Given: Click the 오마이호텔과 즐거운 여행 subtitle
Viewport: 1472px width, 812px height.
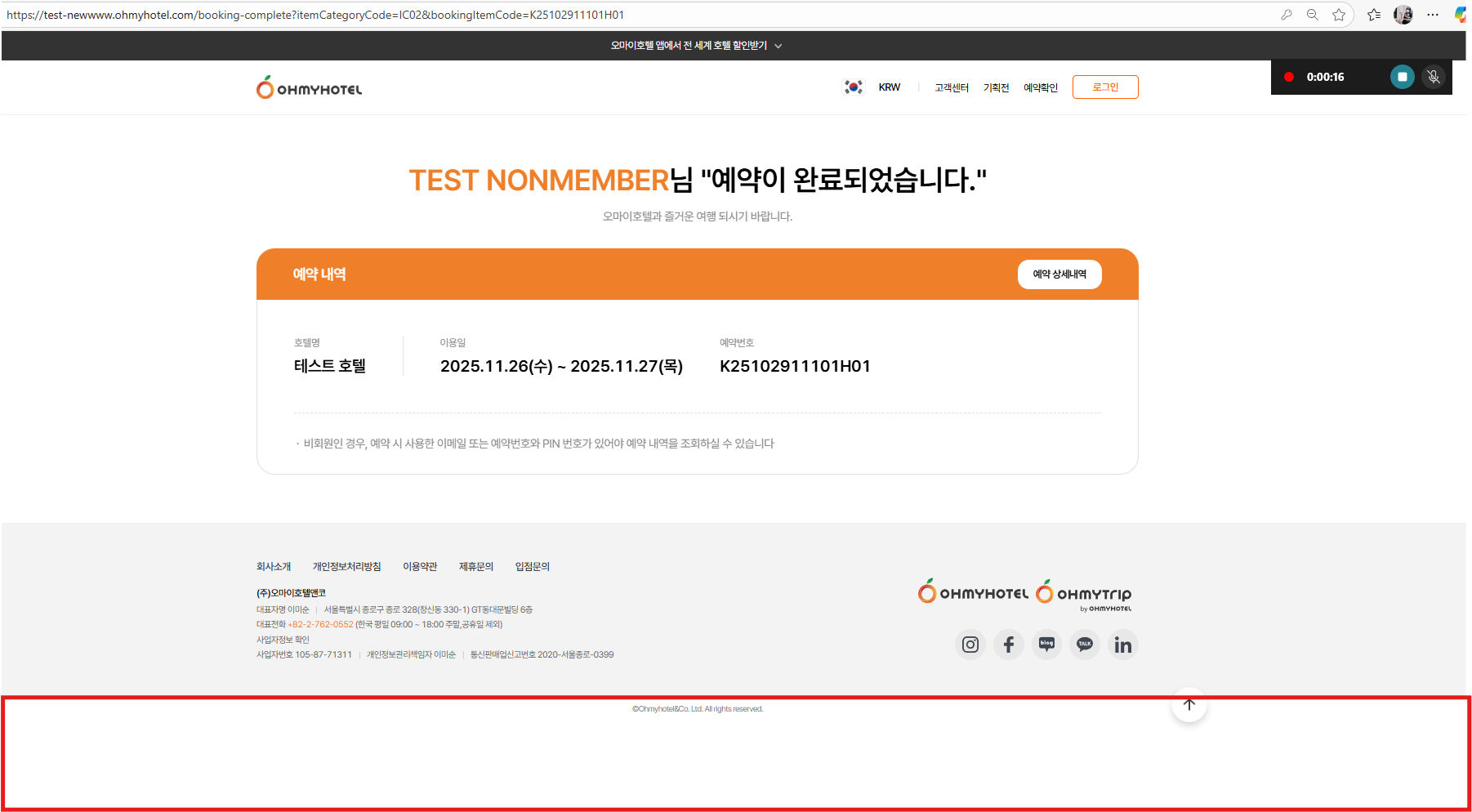Looking at the screenshot, I should (x=698, y=216).
